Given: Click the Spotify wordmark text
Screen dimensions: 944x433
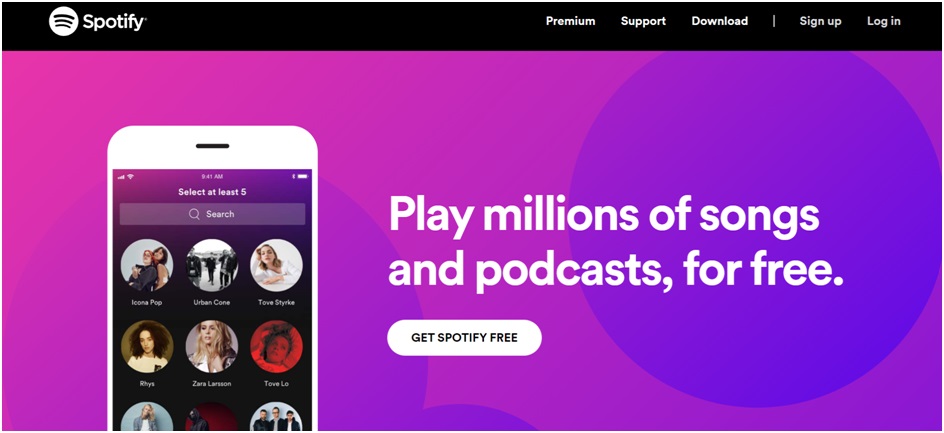Looking at the screenshot, I should (114, 22).
